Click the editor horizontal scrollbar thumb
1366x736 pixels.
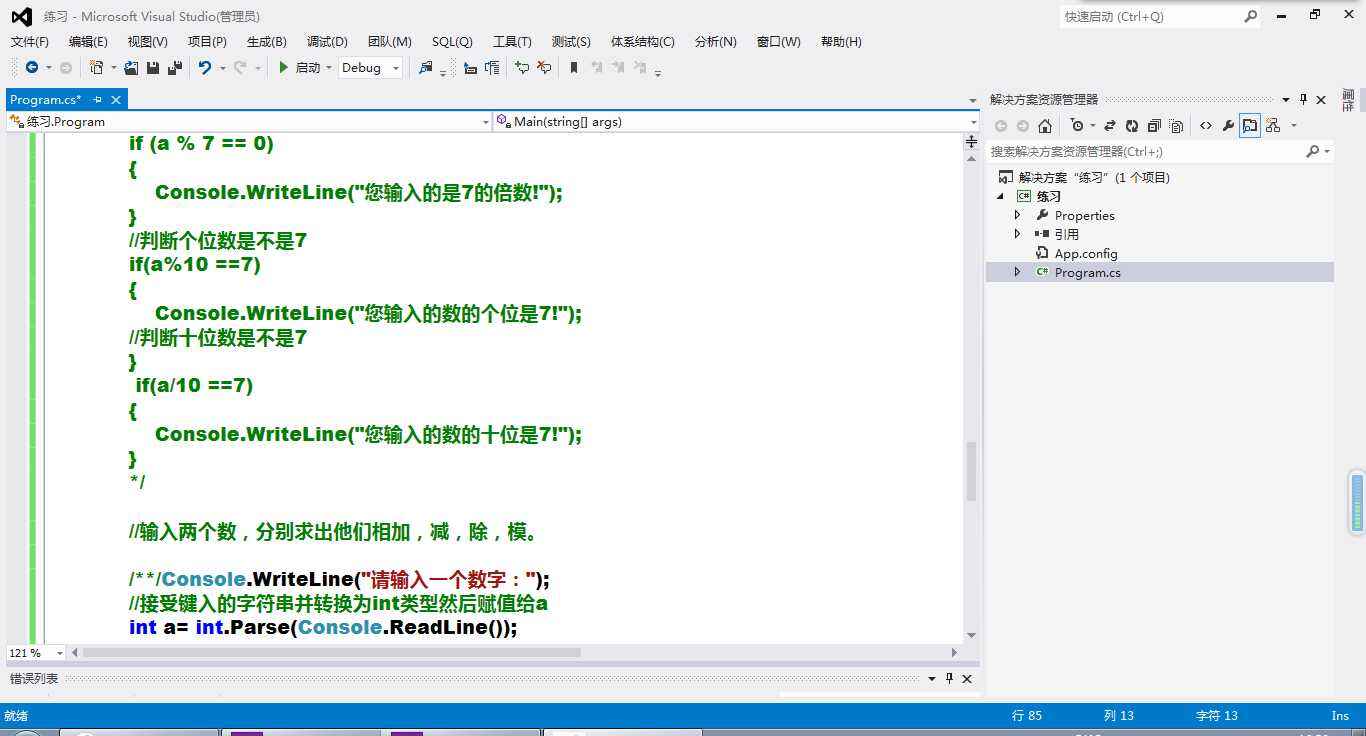tap(331, 653)
